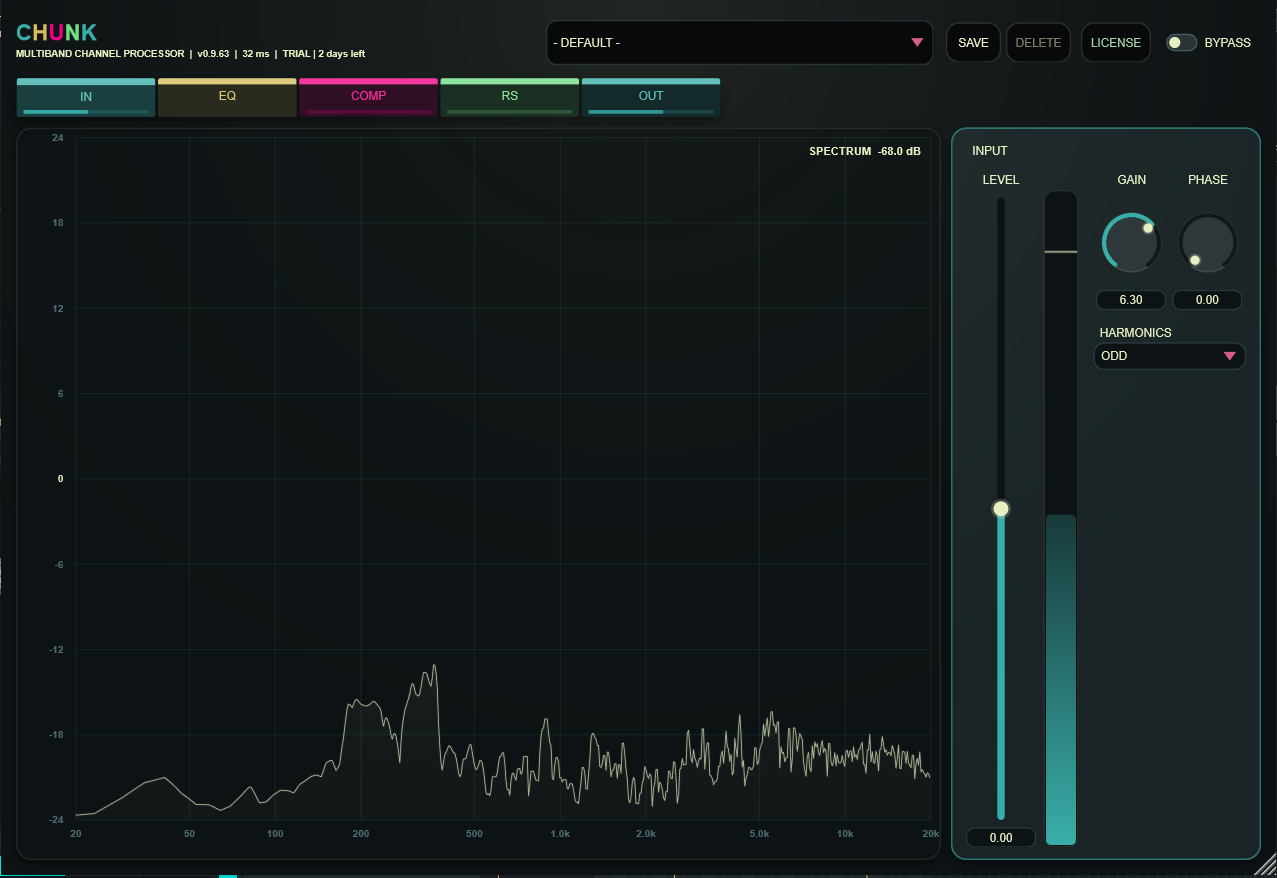Viewport: 1277px width, 878px height.
Task: Open the preset dropdown showing DEFAULT
Action: [739, 43]
